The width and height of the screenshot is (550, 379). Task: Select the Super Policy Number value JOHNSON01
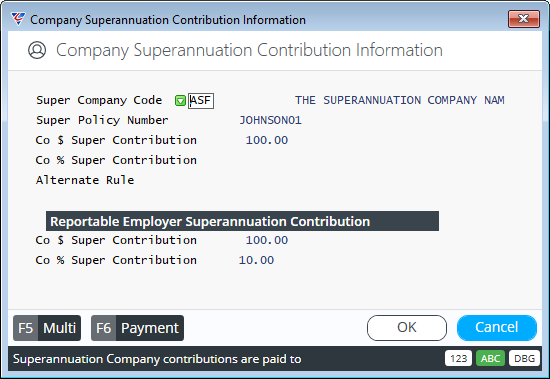[270, 120]
